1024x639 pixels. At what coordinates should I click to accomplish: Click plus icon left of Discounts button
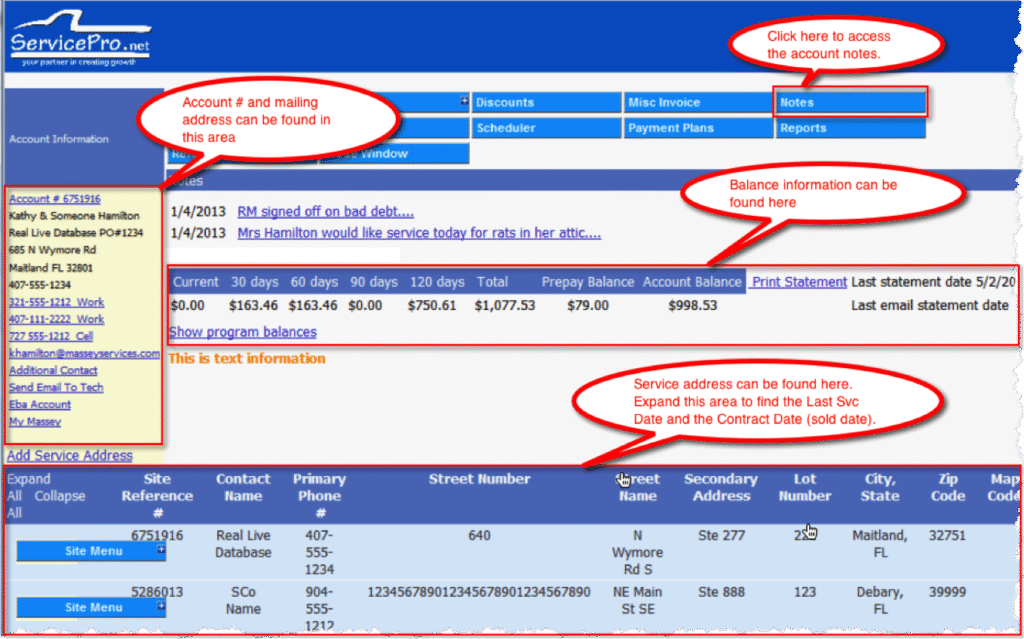point(464,101)
